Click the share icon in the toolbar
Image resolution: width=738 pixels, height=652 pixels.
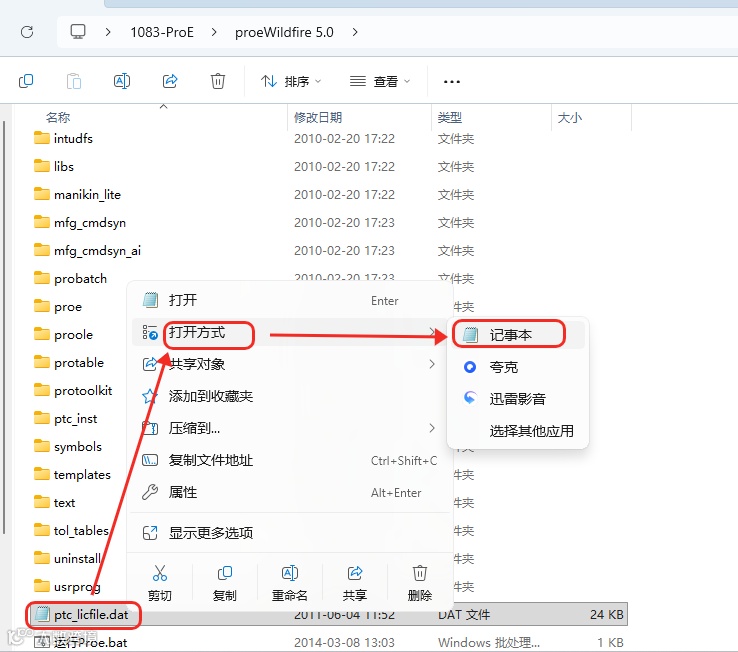pyautogui.click(x=170, y=81)
